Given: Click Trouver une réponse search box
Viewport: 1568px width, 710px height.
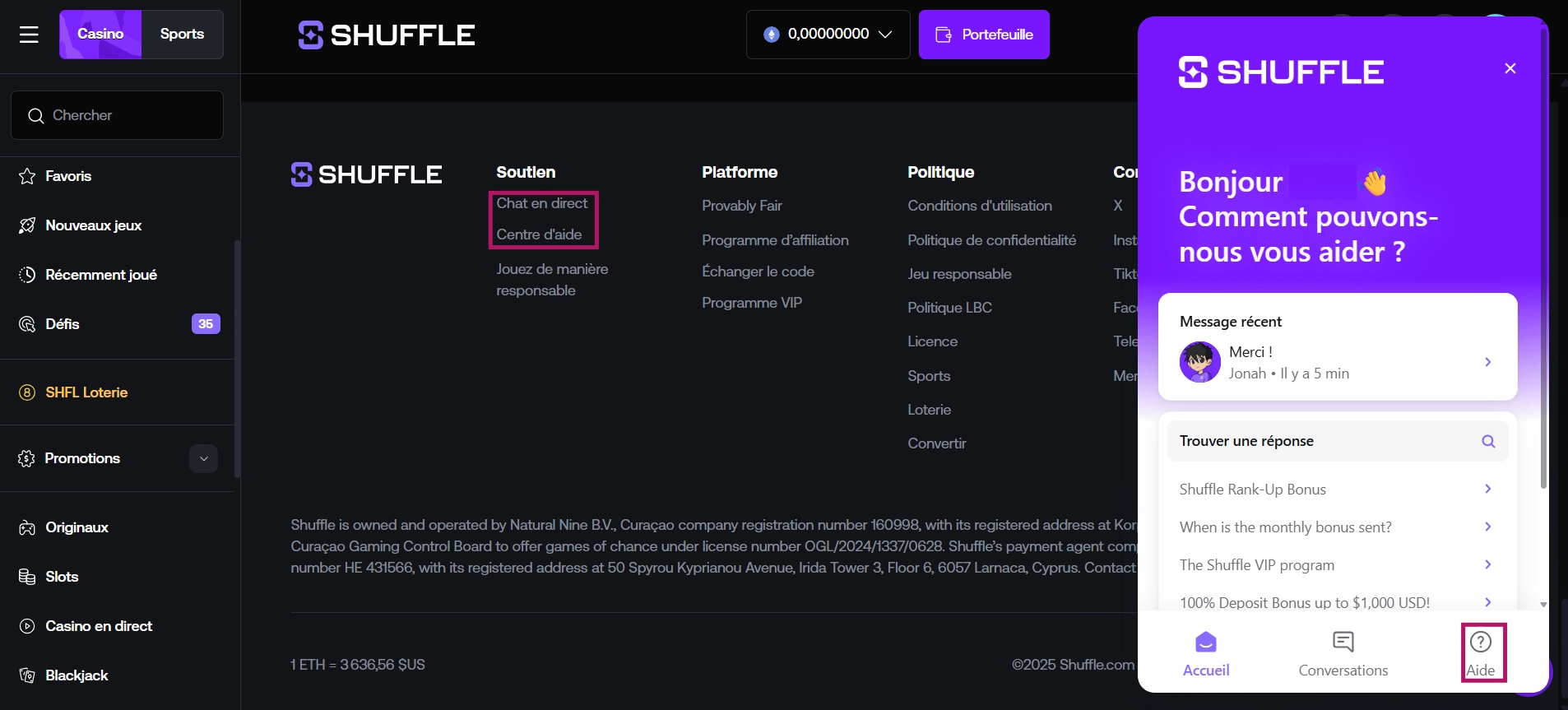Looking at the screenshot, I should [x=1338, y=441].
